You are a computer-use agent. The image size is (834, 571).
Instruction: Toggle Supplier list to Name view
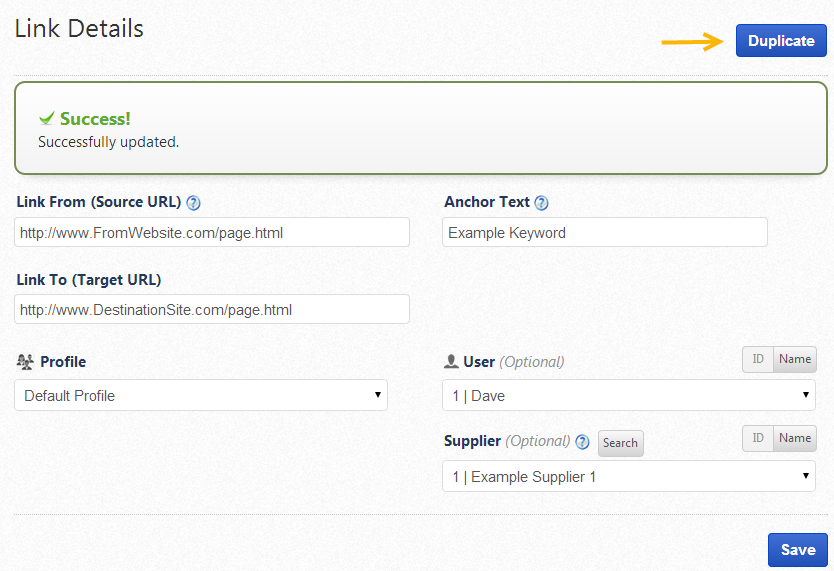tap(795, 438)
